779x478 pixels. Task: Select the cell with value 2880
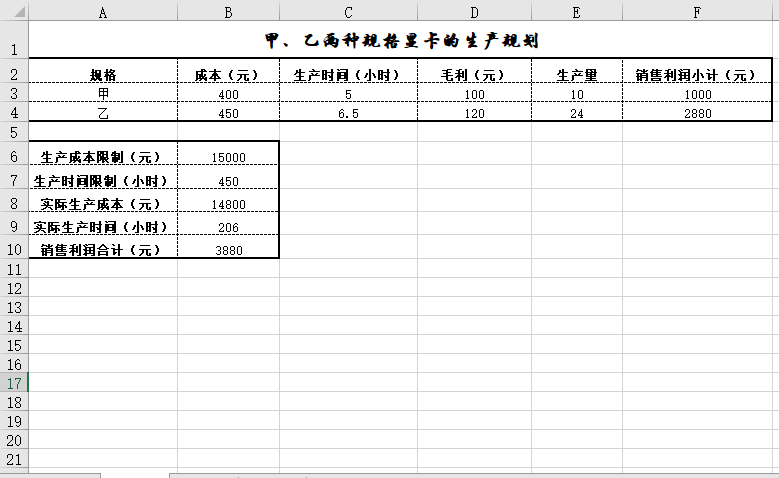click(x=697, y=113)
